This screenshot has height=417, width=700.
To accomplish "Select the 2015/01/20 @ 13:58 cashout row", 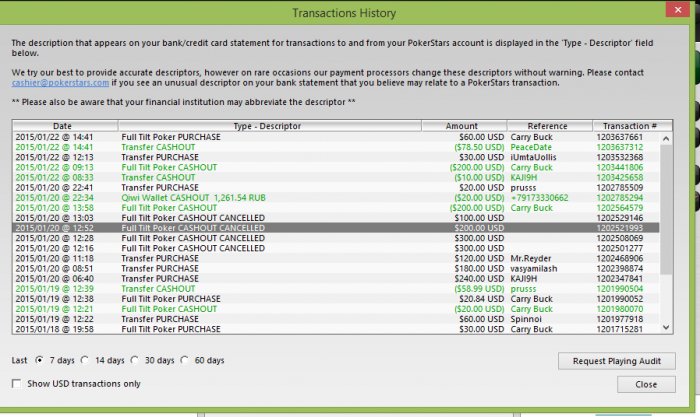I will [336, 208].
